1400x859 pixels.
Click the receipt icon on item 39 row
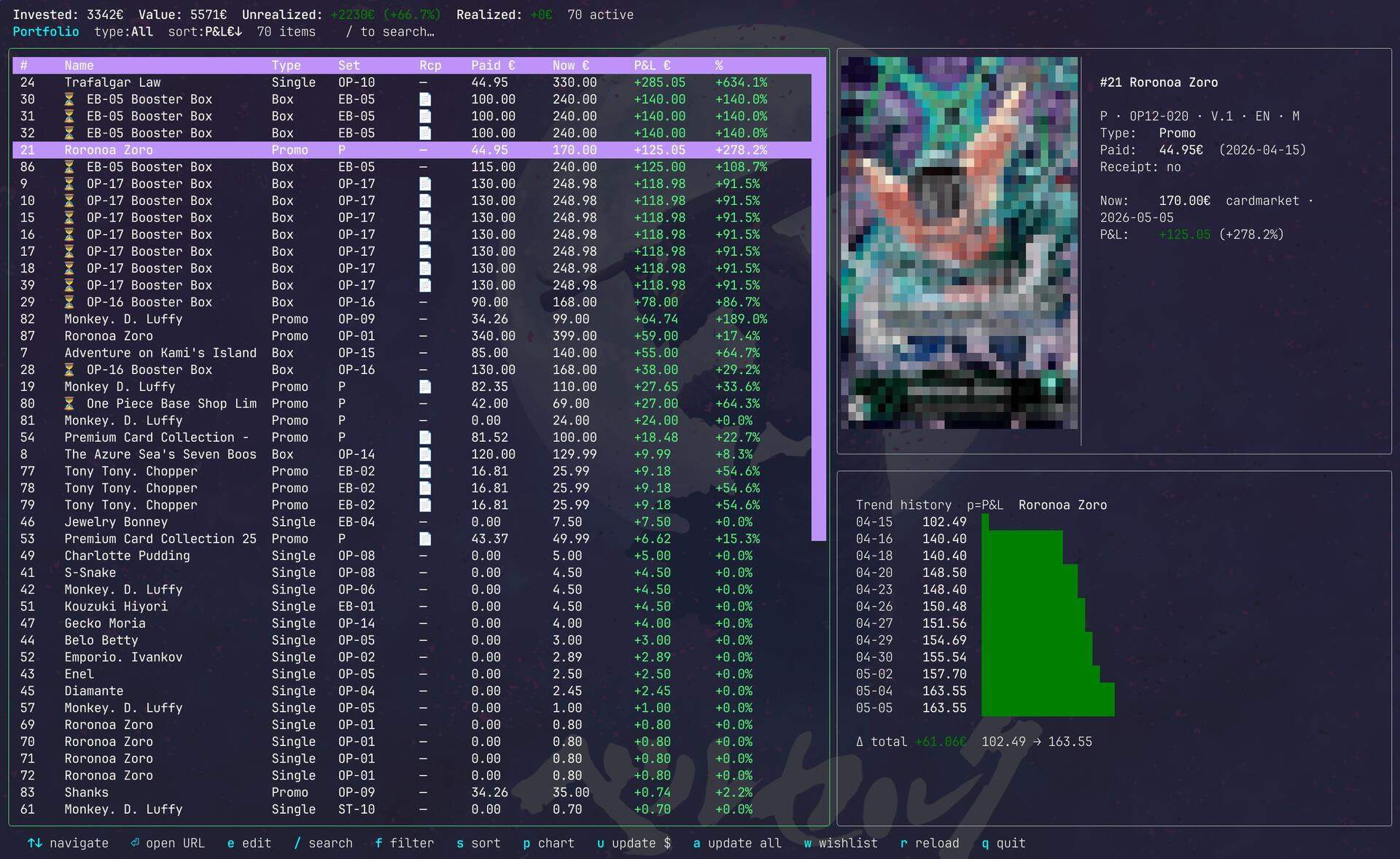pyautogui.click(x=425, y=285)
